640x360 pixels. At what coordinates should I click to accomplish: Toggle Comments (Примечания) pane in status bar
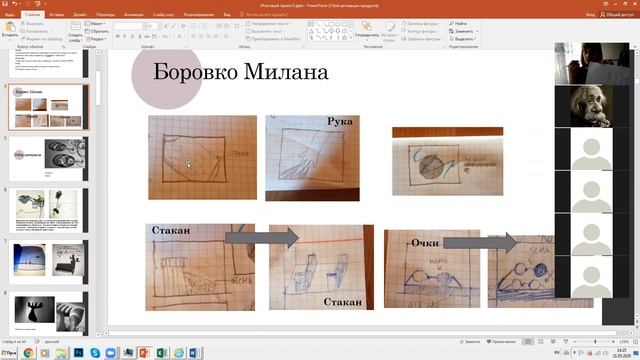(x=501, y=341)
